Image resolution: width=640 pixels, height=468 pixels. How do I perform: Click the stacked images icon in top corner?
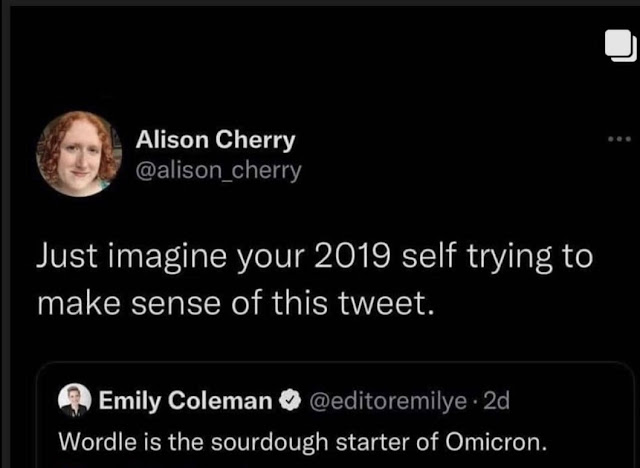618,48
